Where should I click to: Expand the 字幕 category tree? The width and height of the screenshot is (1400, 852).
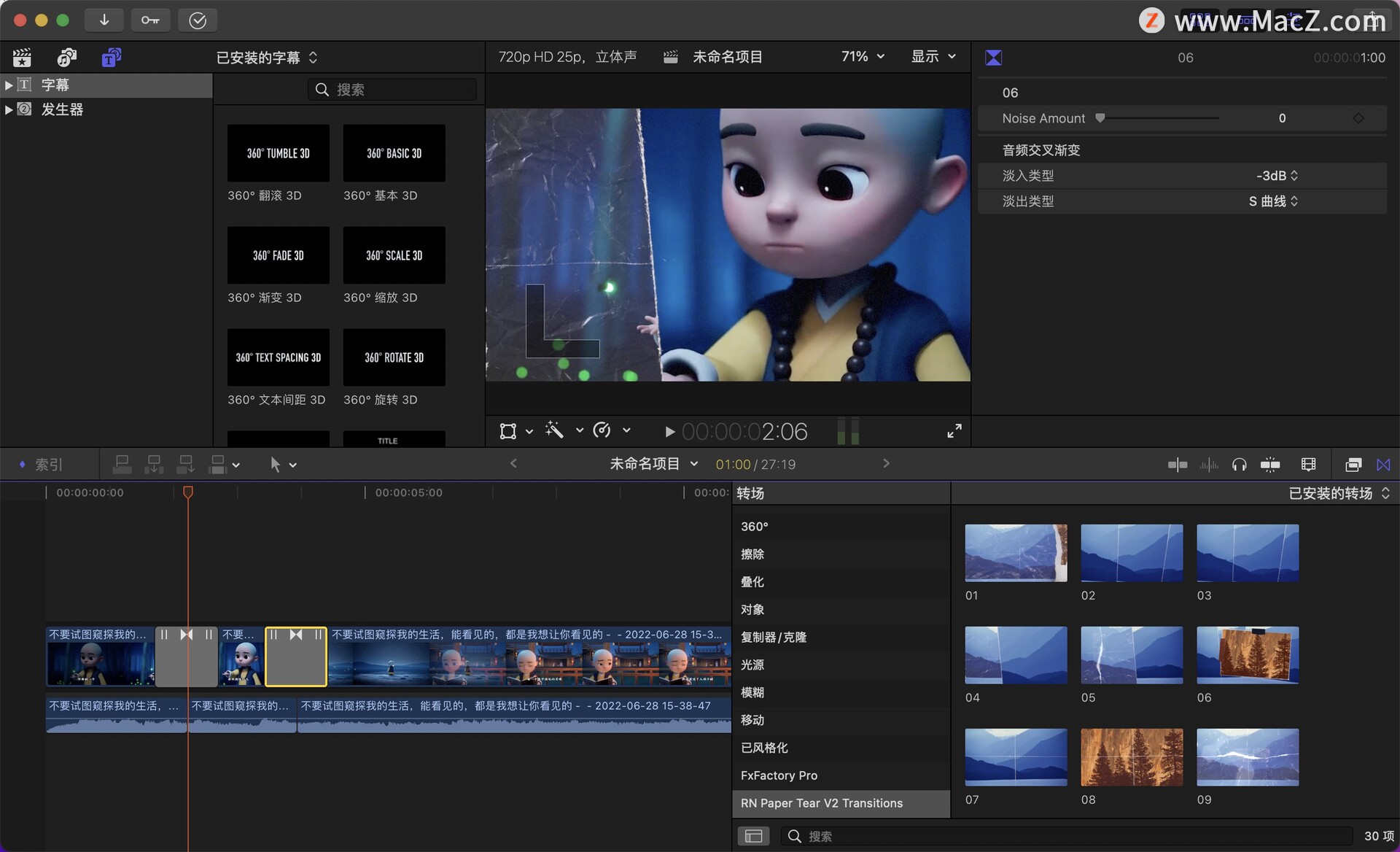9,85
